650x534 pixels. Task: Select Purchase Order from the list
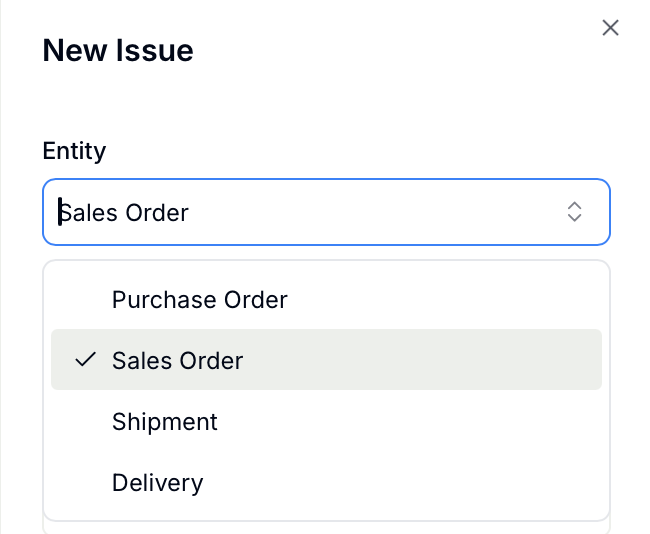pyautogui.click(x=326, y=299)
